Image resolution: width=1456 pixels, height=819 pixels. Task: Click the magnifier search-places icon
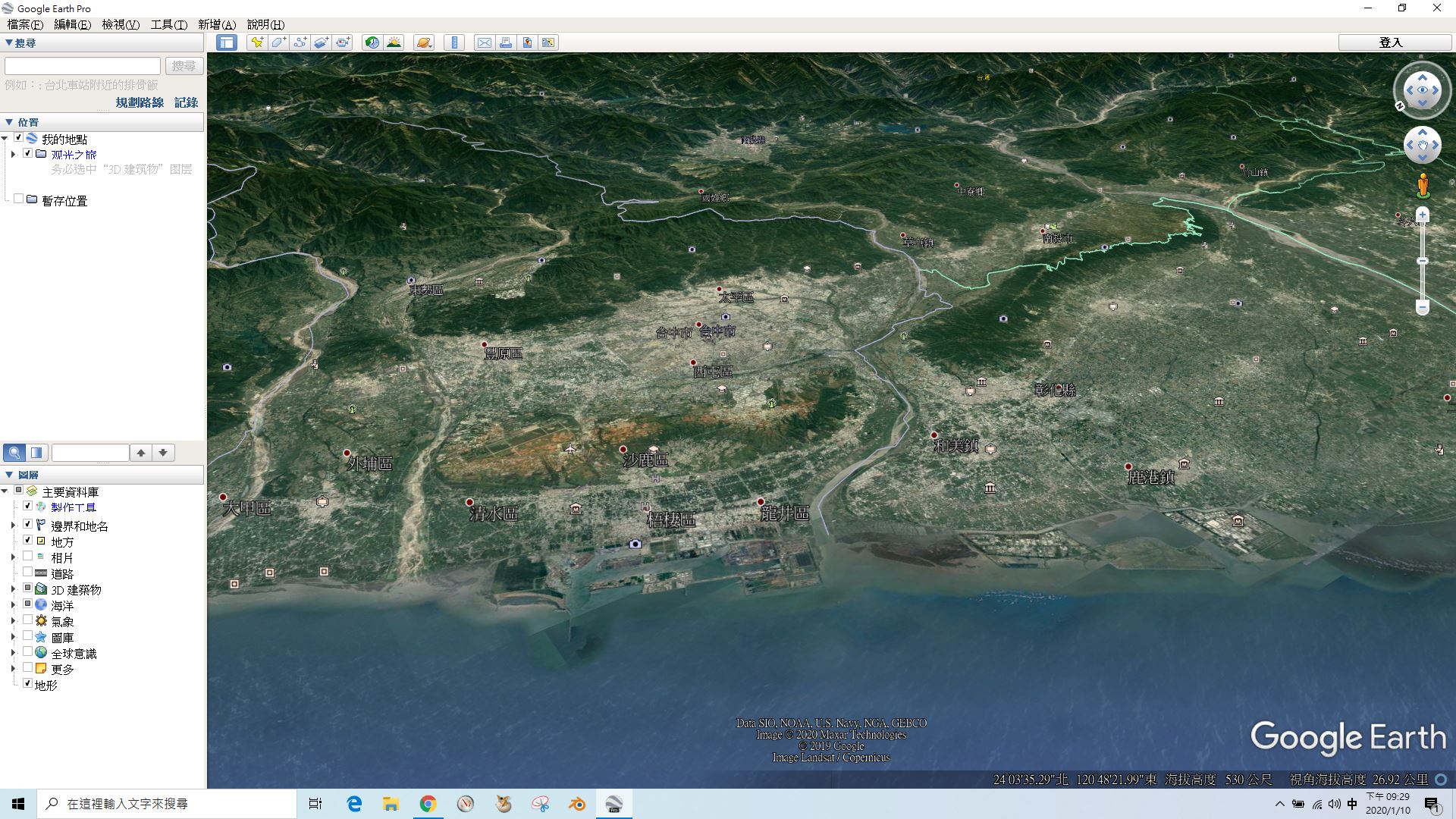pyautogui.click(x=14, y=453)
